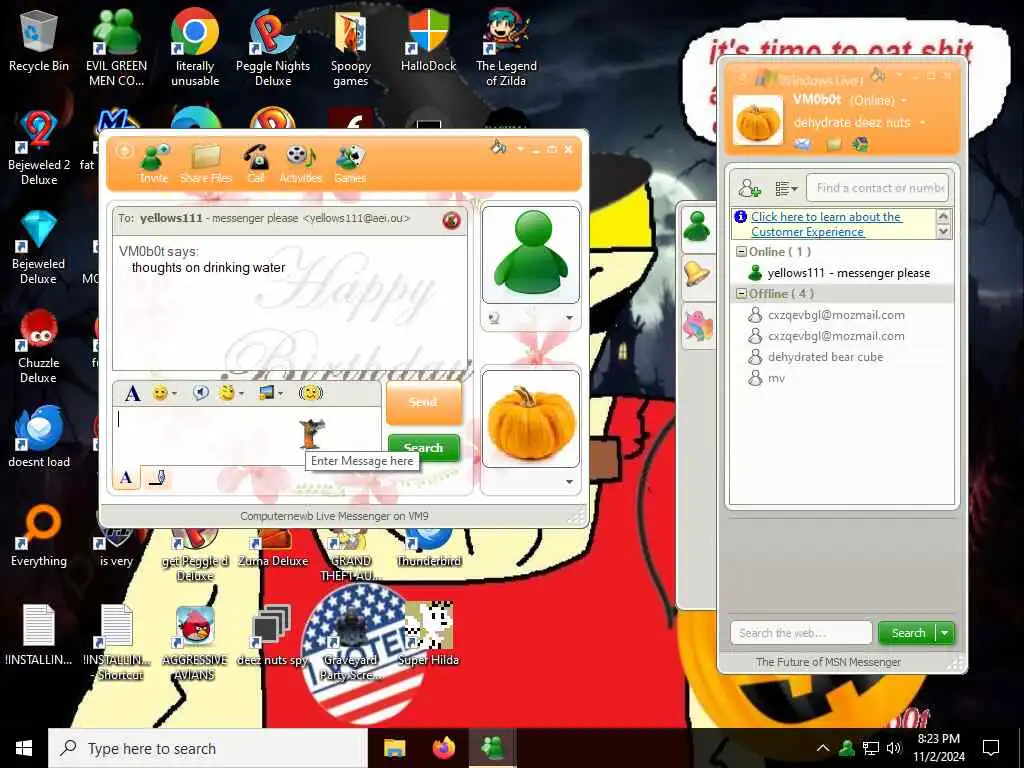Open Everything search desktop icon

pos(39,536)
